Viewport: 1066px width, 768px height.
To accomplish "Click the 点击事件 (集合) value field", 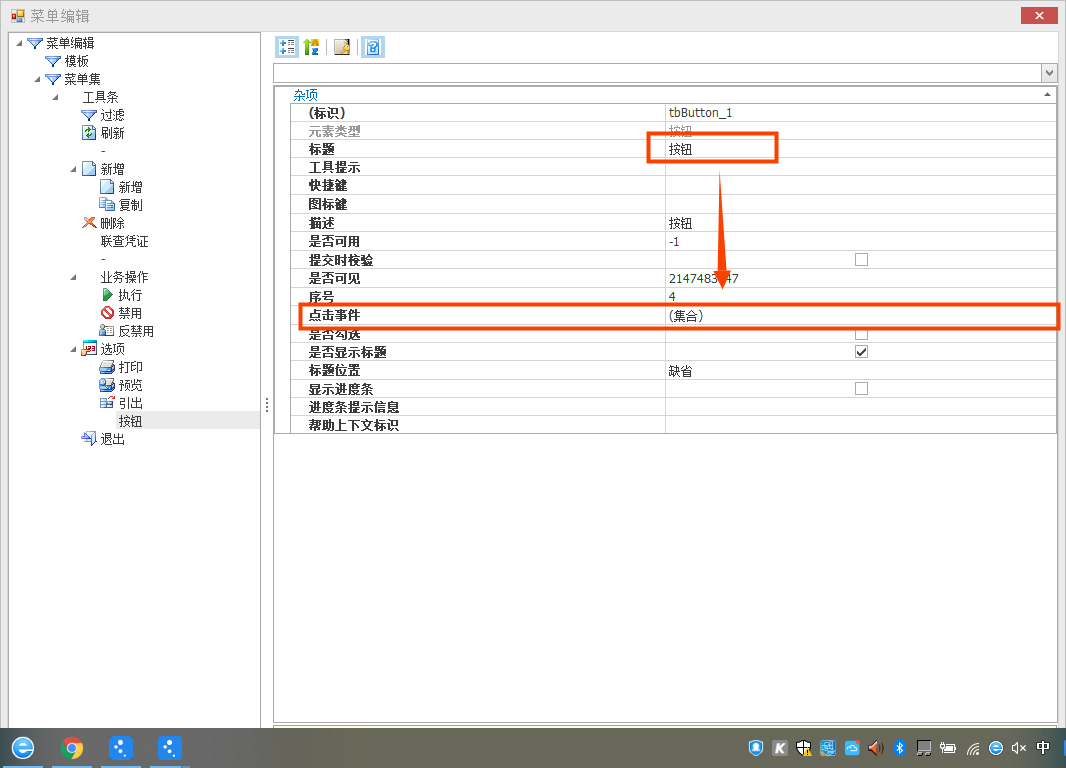I will pyautogui.click(x=860, y=316).
